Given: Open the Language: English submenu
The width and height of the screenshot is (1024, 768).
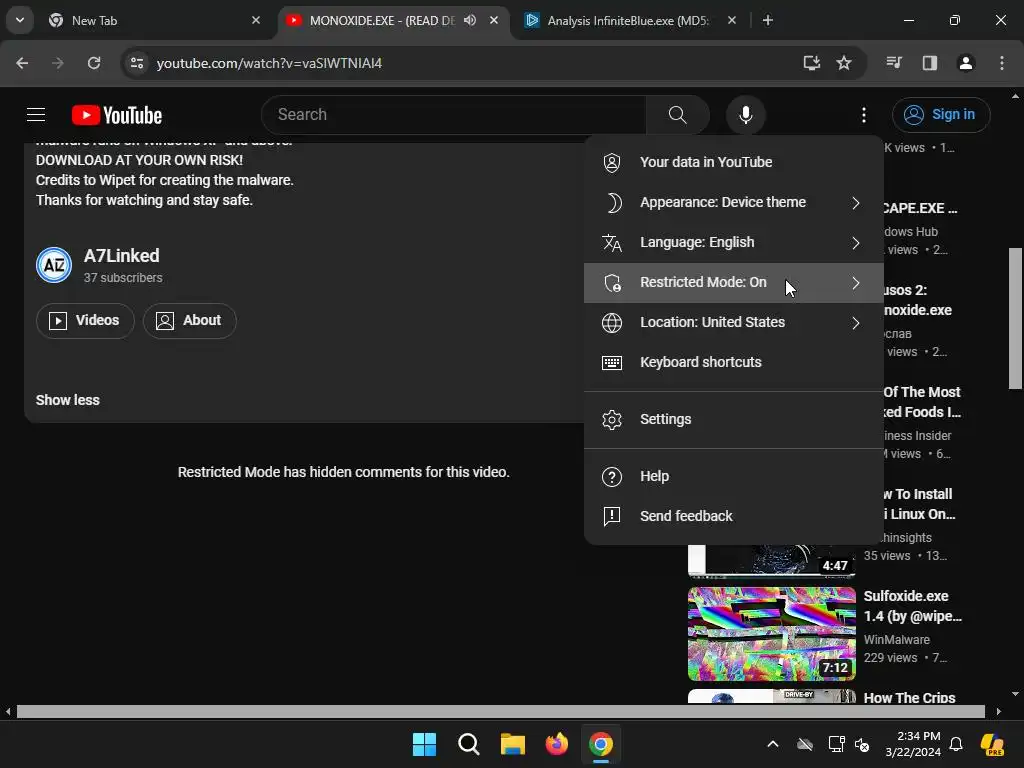Looking at the screenshot, I should pos(733,242).
